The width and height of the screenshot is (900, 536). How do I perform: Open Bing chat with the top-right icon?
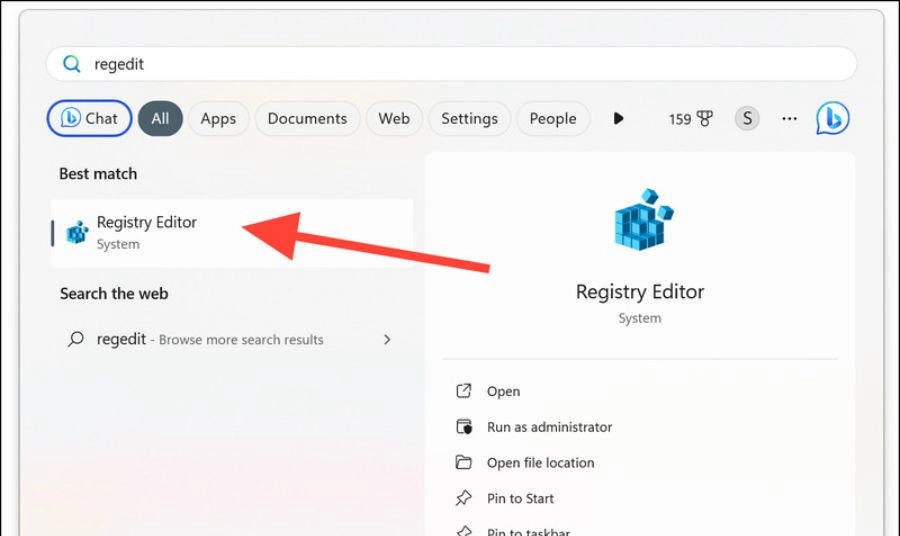[832, 118]
